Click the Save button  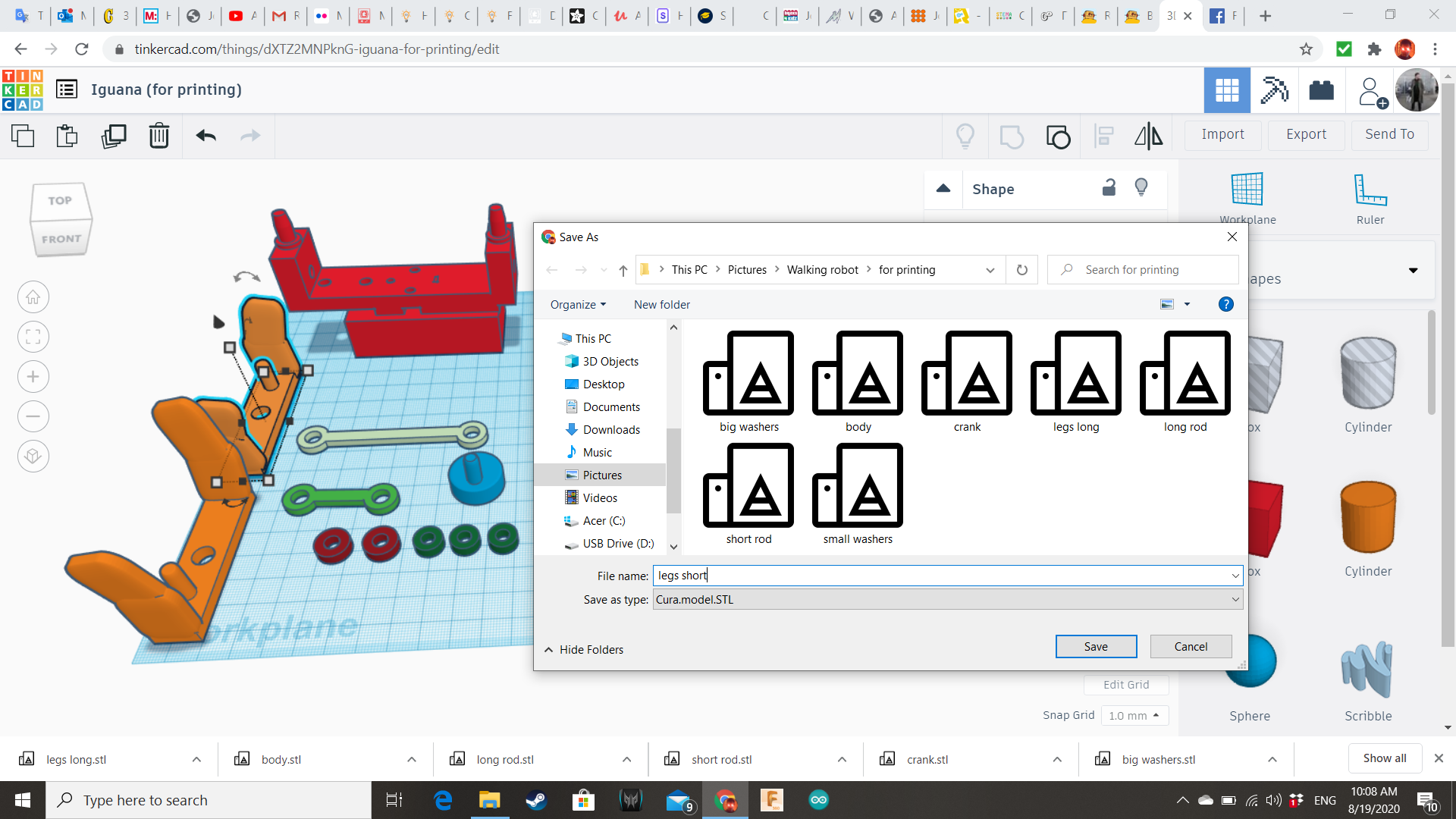point(1095,647)
